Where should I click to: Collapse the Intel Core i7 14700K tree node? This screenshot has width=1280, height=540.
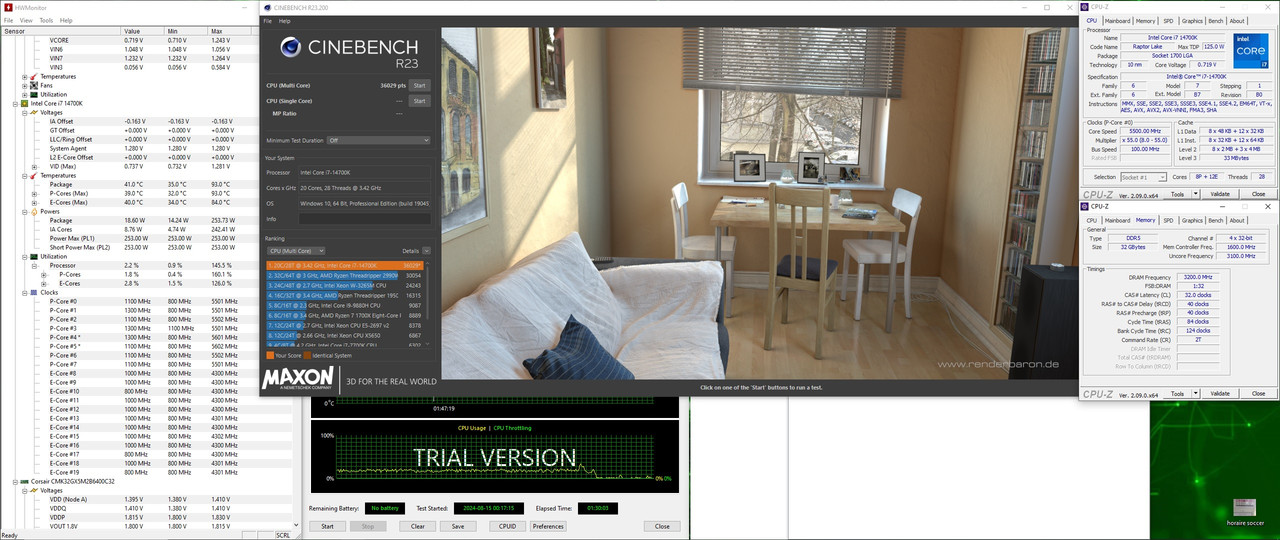pos(16,103)
